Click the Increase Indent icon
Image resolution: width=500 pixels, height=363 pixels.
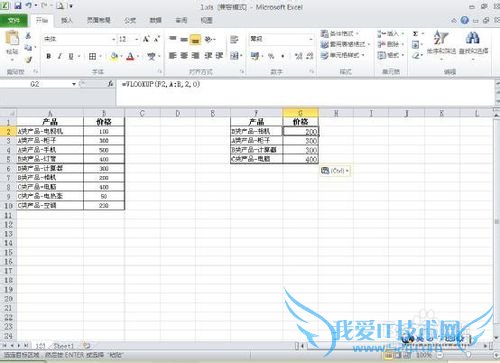[x=219, y=56]
